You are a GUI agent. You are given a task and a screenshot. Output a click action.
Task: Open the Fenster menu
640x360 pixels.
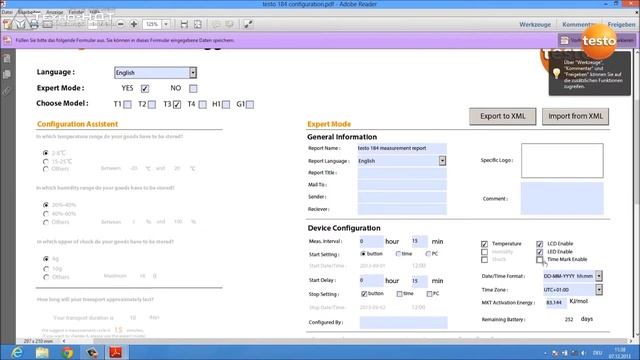76,12
